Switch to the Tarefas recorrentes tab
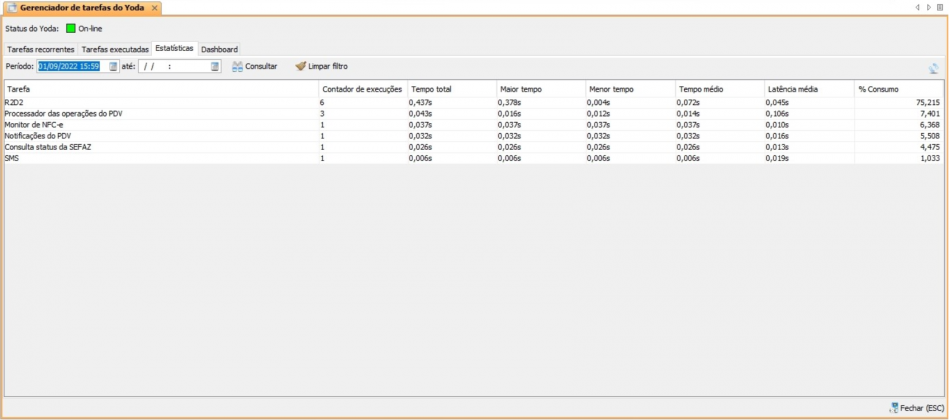Image resolution: width=950 pixels, height=420 pixels. 41,49
